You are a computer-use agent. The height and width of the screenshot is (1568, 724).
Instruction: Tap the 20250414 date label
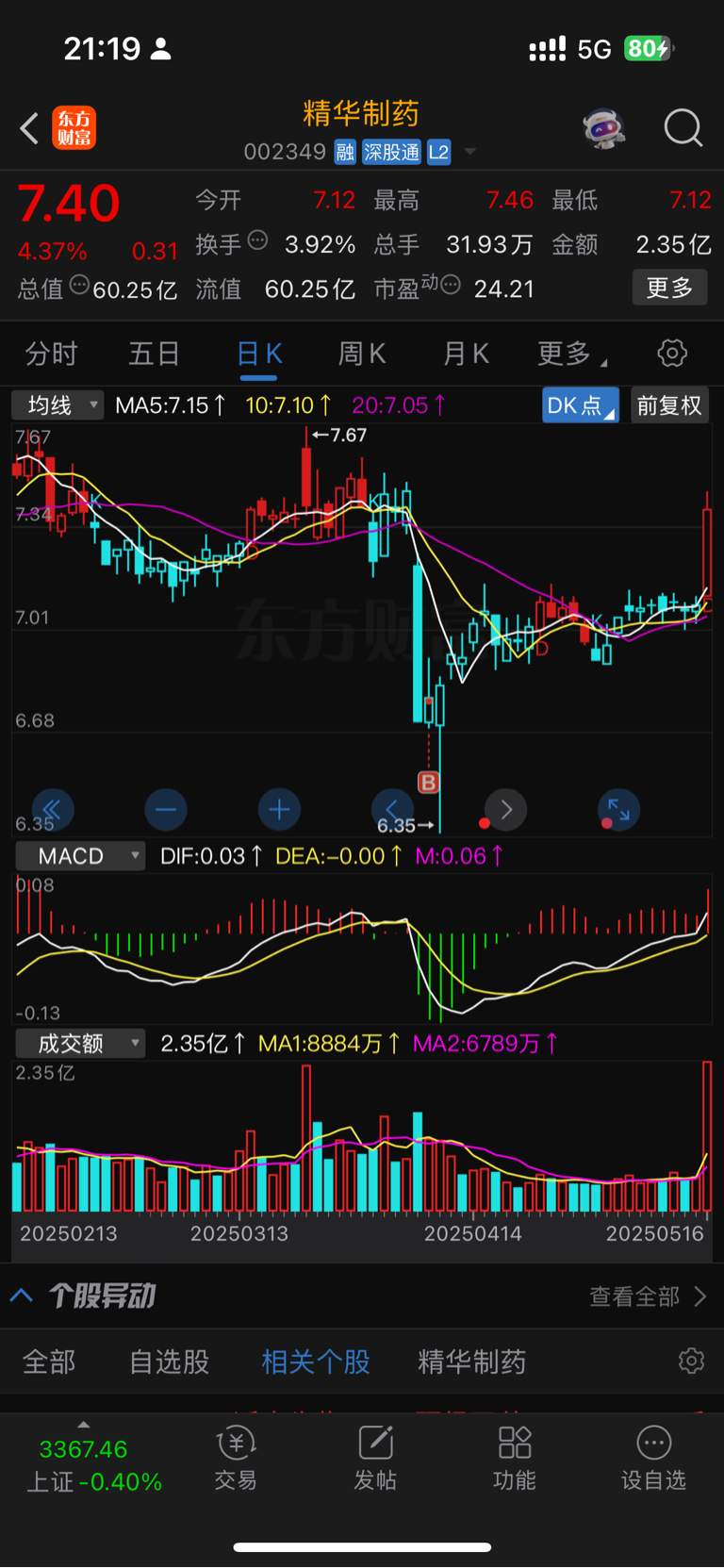(472, 1233)
